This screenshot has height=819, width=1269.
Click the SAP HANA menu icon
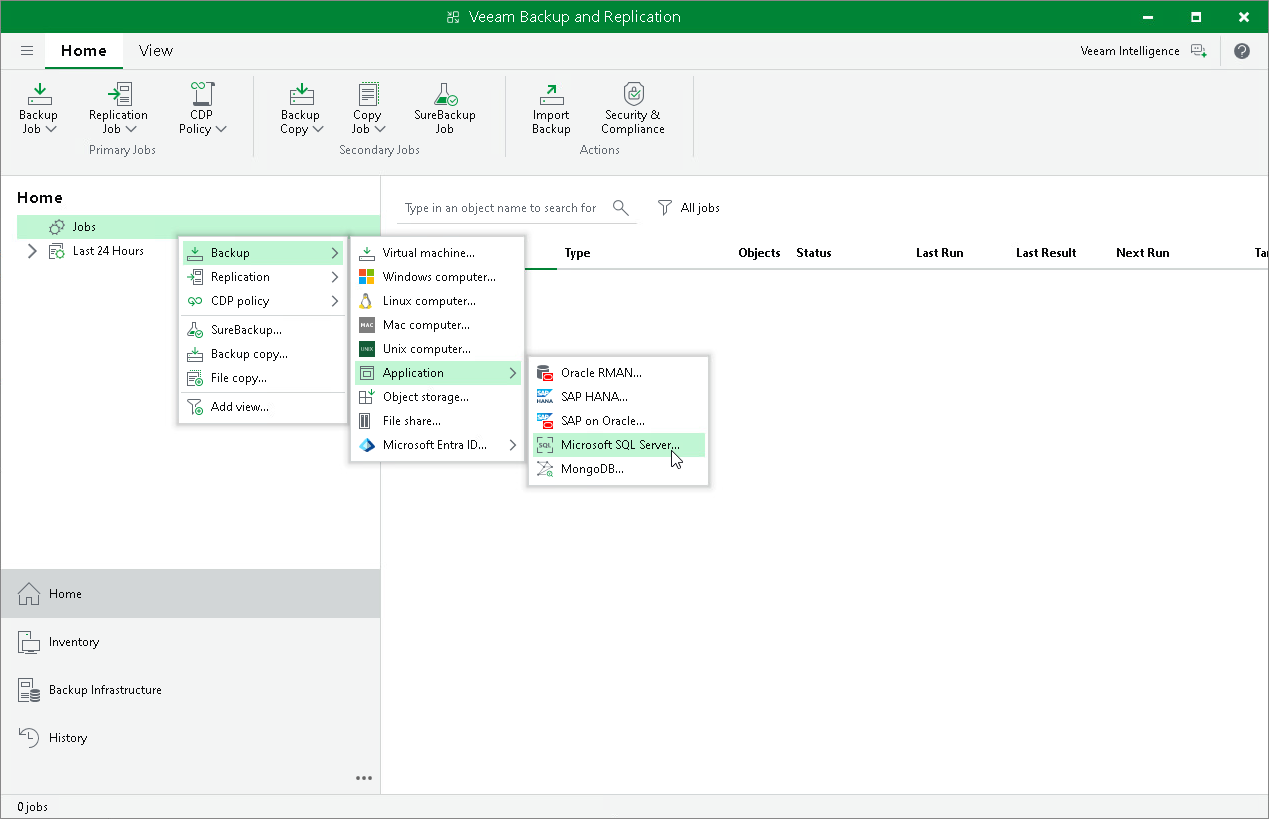[545, 397]
